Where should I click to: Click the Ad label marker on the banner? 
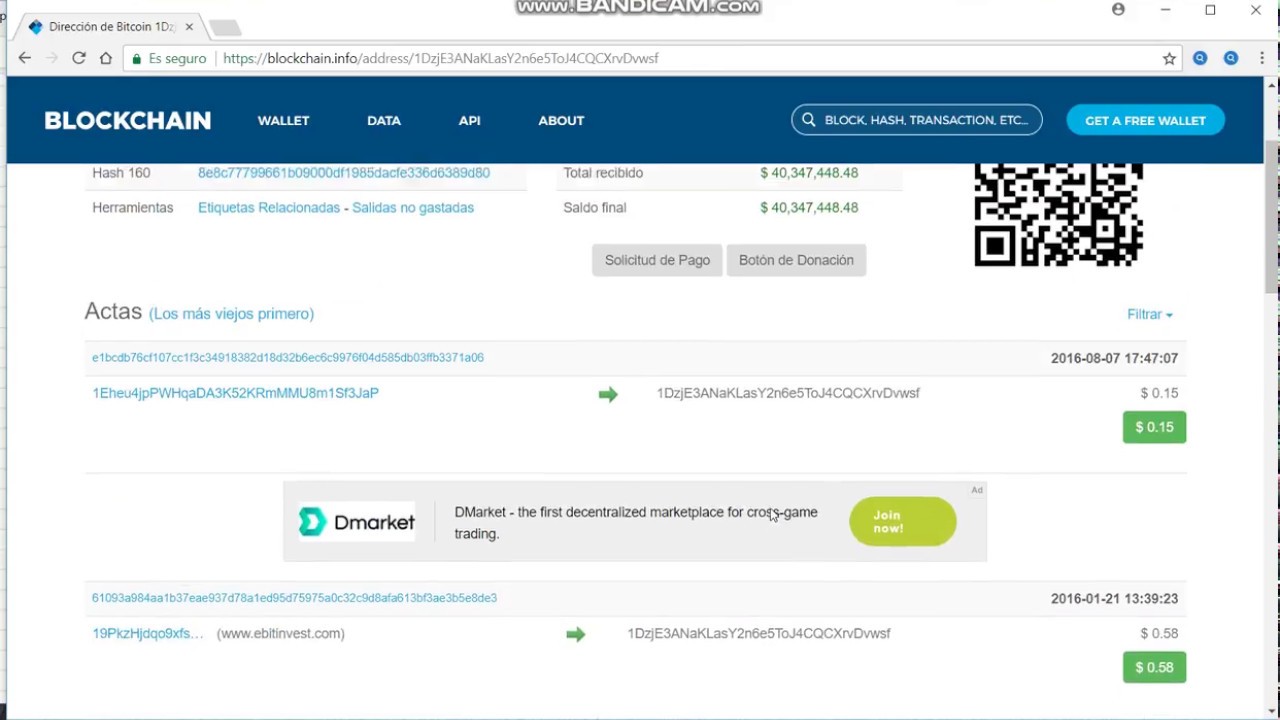click(977, 490)
